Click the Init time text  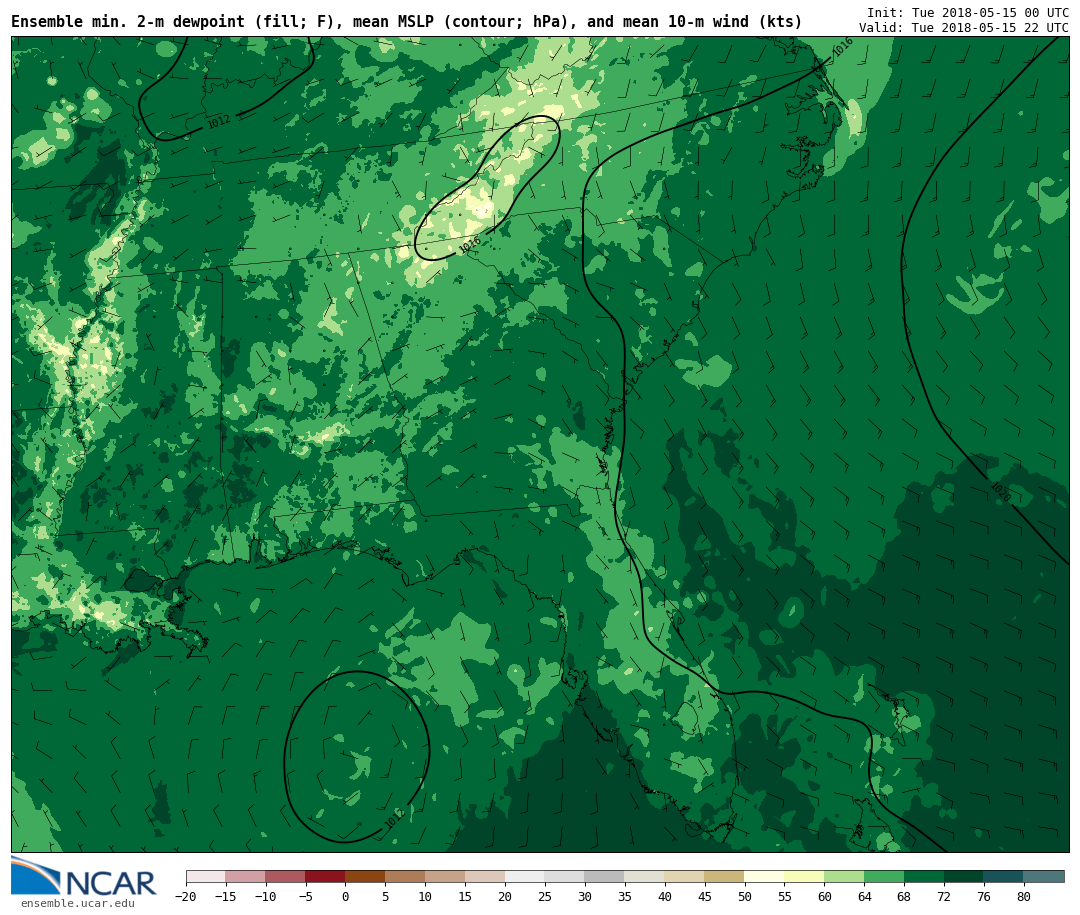click(967, 13)
